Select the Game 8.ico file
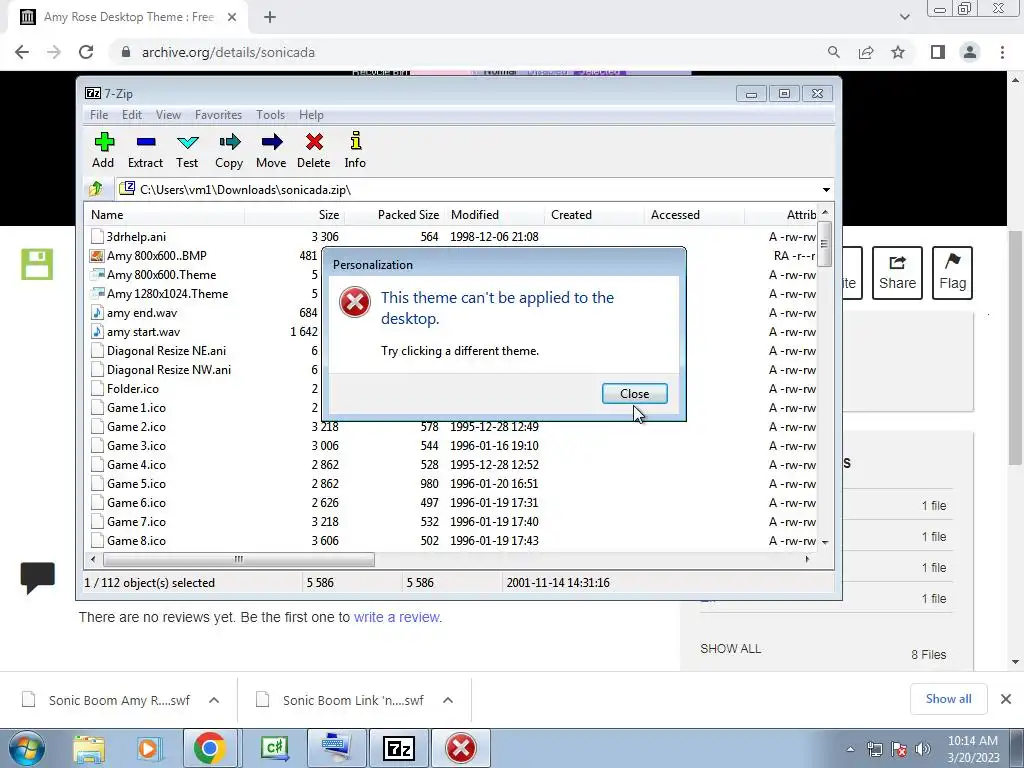Image resolution: width=1024 pixels, height=768 pixels. pos(136,541)
